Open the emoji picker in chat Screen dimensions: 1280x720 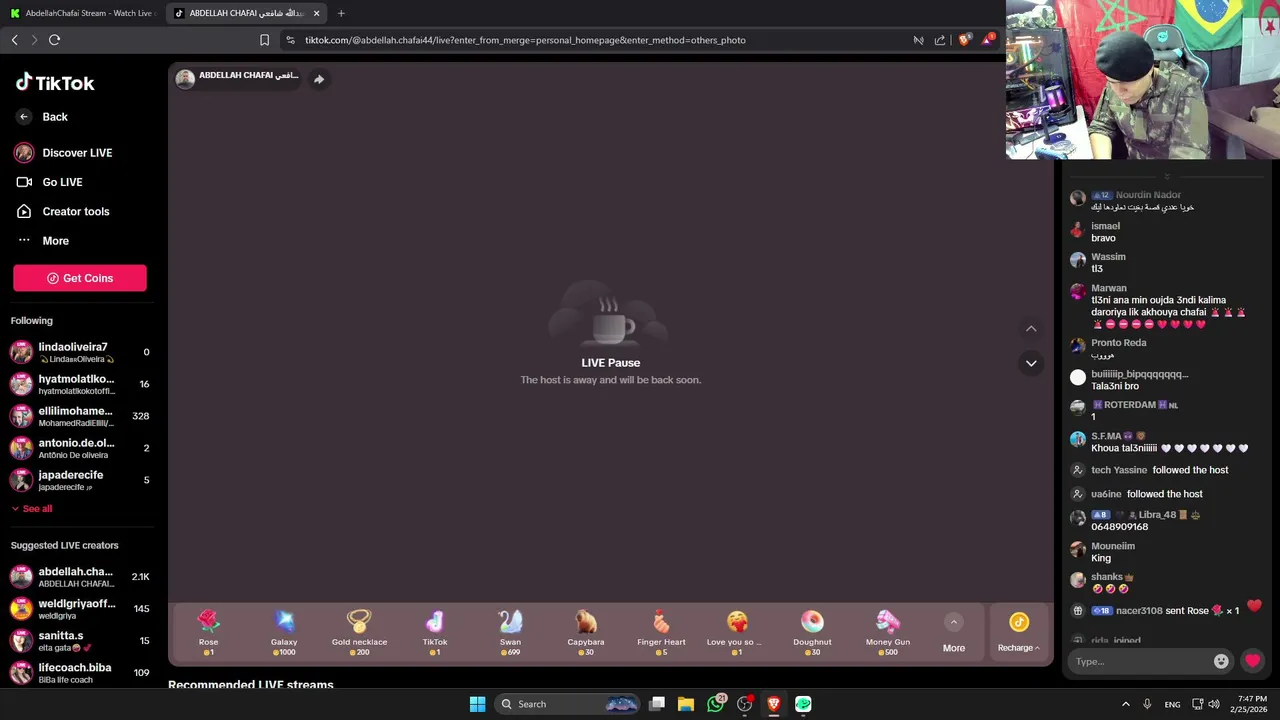1221,661
